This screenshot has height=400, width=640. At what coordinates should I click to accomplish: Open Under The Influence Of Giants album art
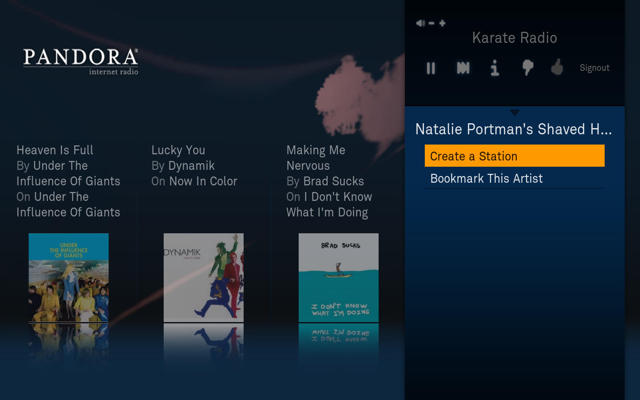(69, 278)
